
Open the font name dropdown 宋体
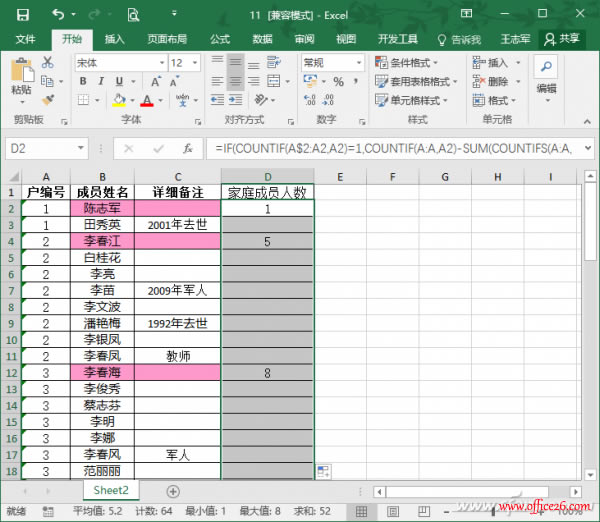tap(118, 62)
